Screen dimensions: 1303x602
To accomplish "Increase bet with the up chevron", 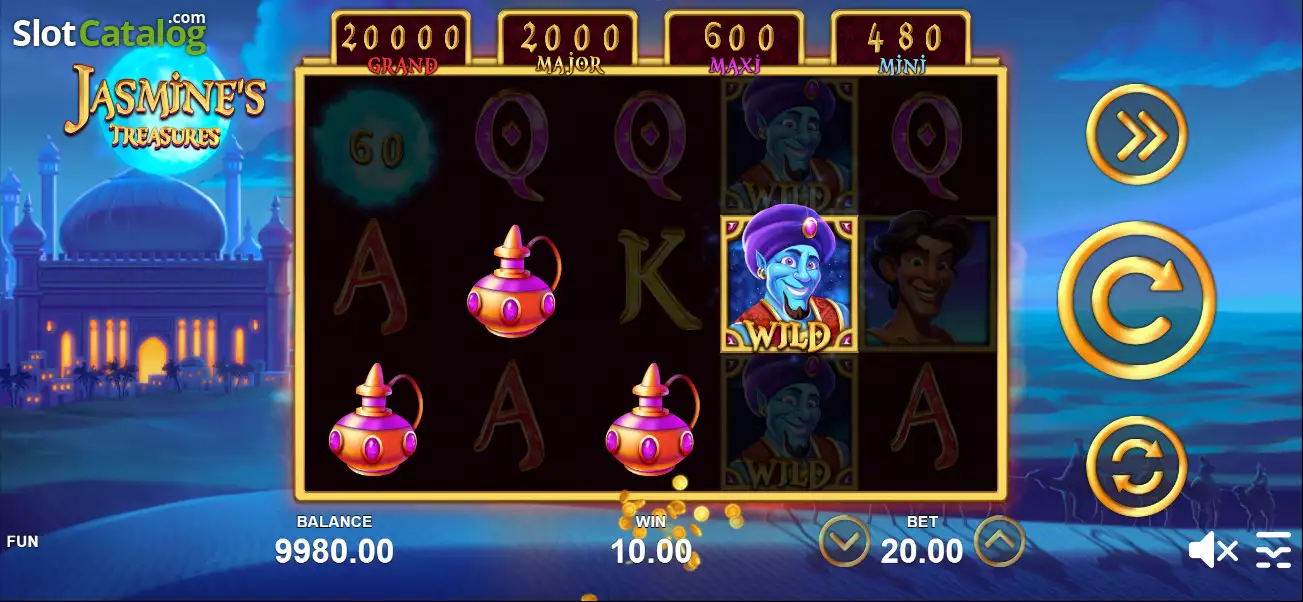I will click(999, 542).
